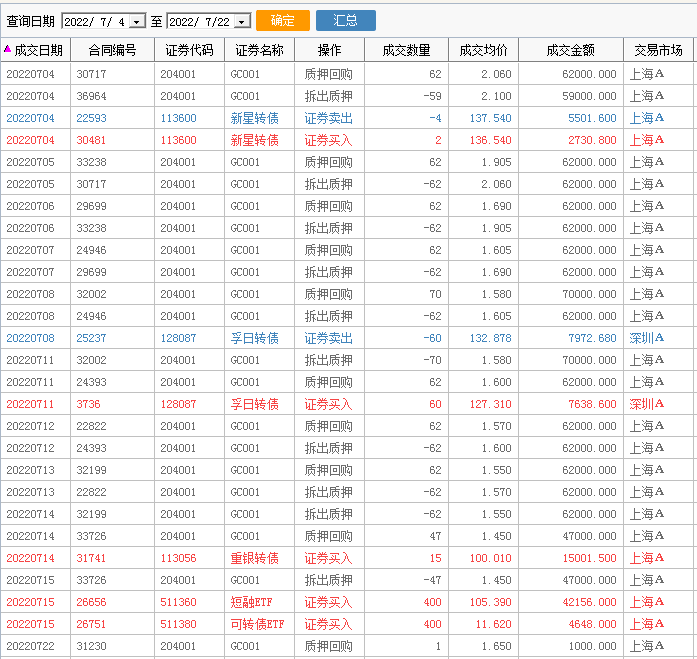The image size is (697, 659).
Task: Click the 成交数量 column header
Action: [406, 50]
